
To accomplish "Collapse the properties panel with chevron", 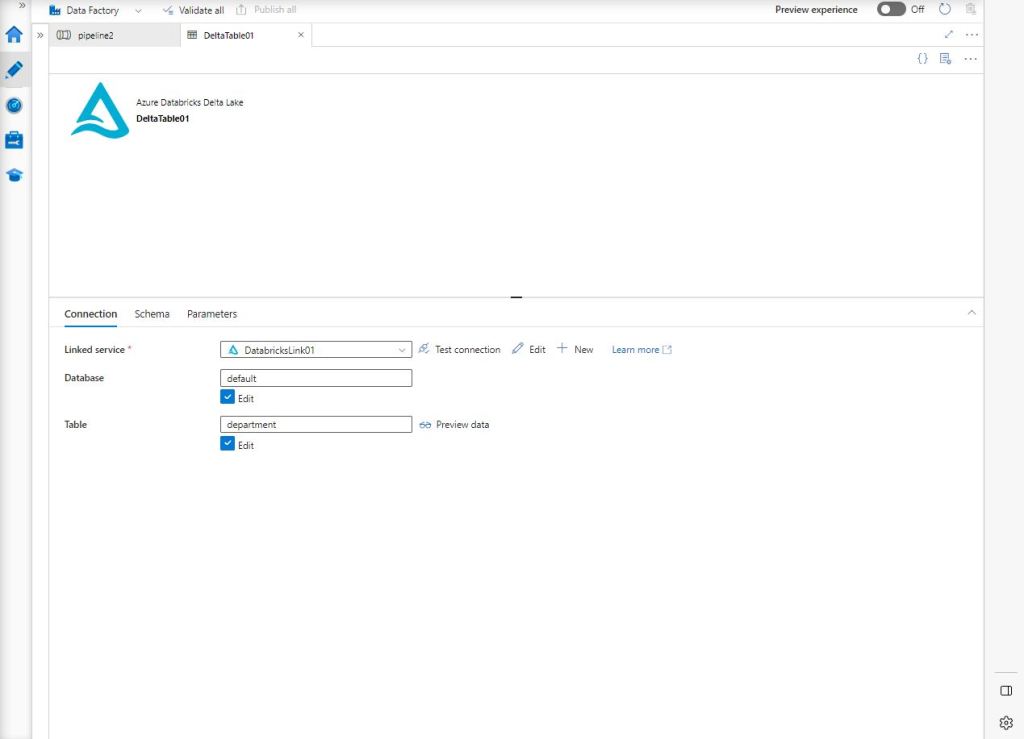I will tap(971, 313).
